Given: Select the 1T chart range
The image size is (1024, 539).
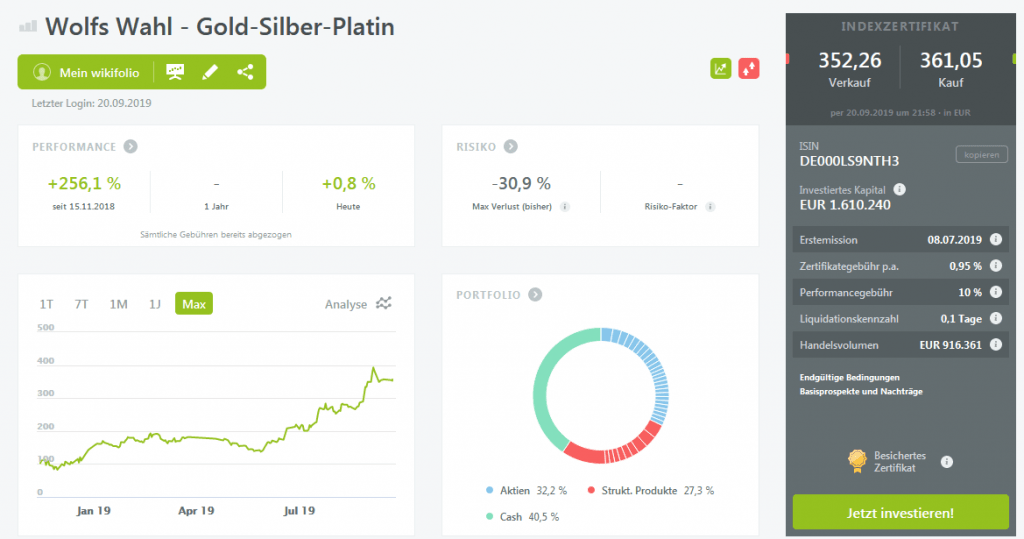Looking at the screenshot, I should pyautogui.click(x=47, y=304).
